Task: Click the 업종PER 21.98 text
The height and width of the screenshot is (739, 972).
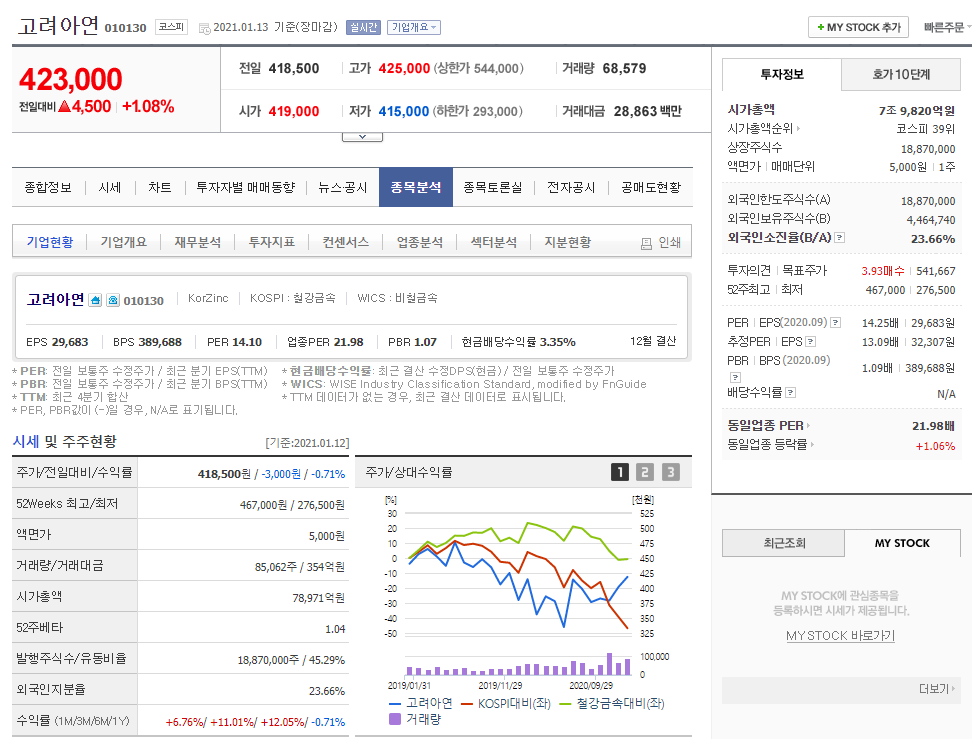Action: point(325,342)
